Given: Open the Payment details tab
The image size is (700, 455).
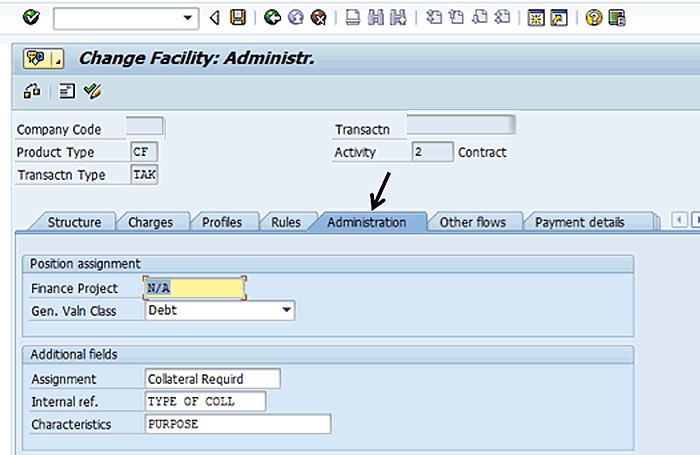Looking at the screenshot, I should click(x=579, y=222).
